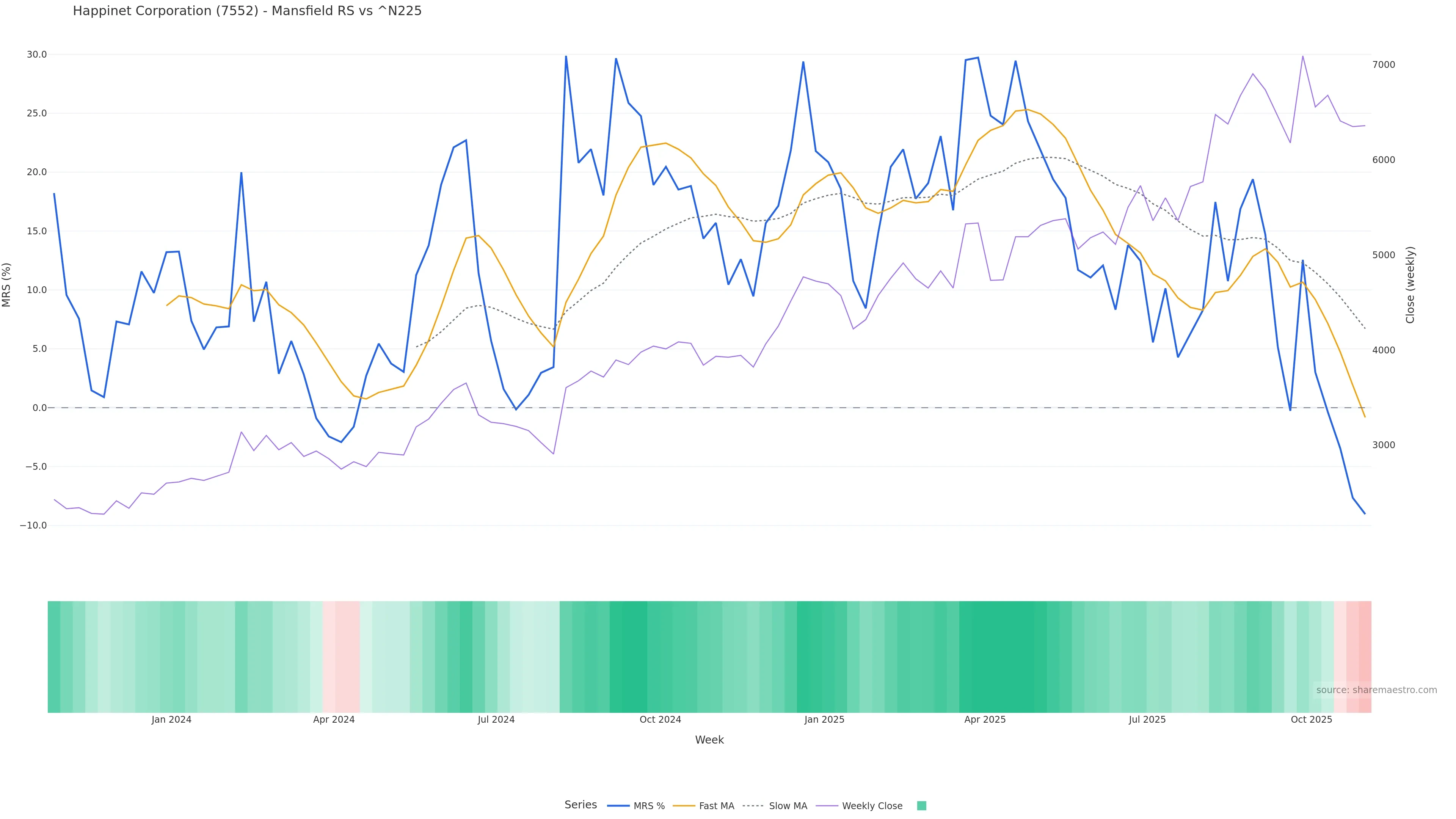Image resolution: width=1456 pixels, height=819 pixels.
Task: Click the source: sharemaestro.com text
Action: pyautogui.click(x=1376, y=690)
